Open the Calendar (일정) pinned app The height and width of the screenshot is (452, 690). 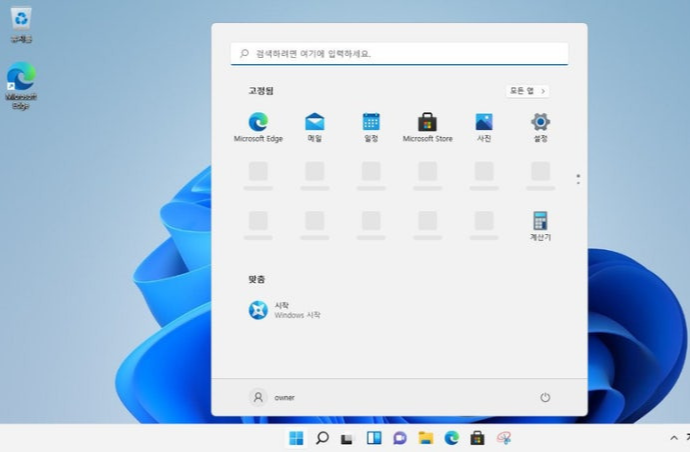tap(371, 127)
